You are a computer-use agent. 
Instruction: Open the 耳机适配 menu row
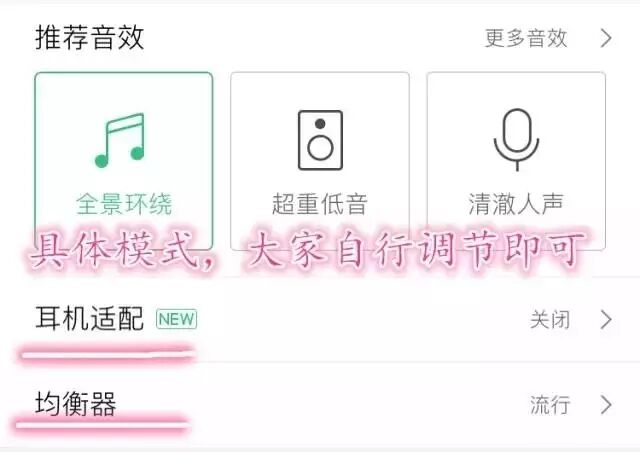320,320
